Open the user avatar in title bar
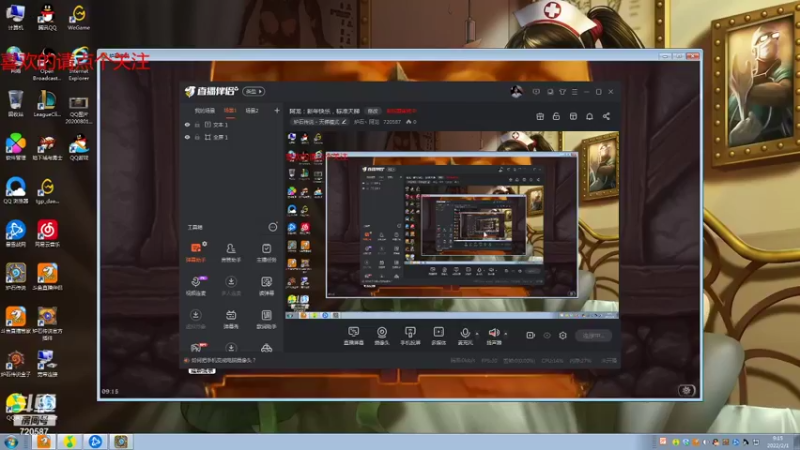 coord(516,92)
